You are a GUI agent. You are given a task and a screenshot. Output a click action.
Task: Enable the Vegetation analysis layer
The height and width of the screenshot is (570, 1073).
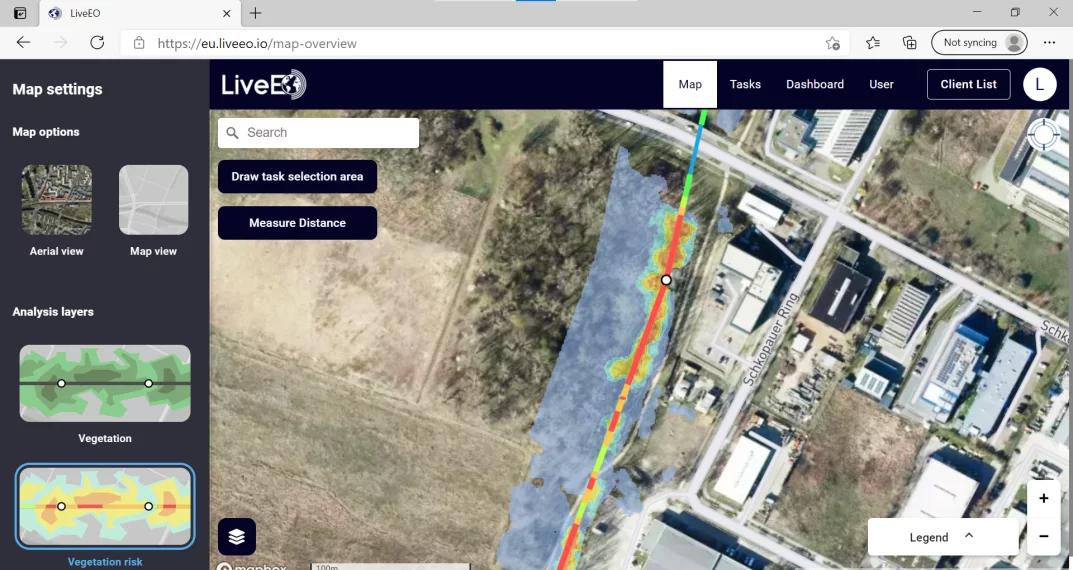tap(105, 383)
